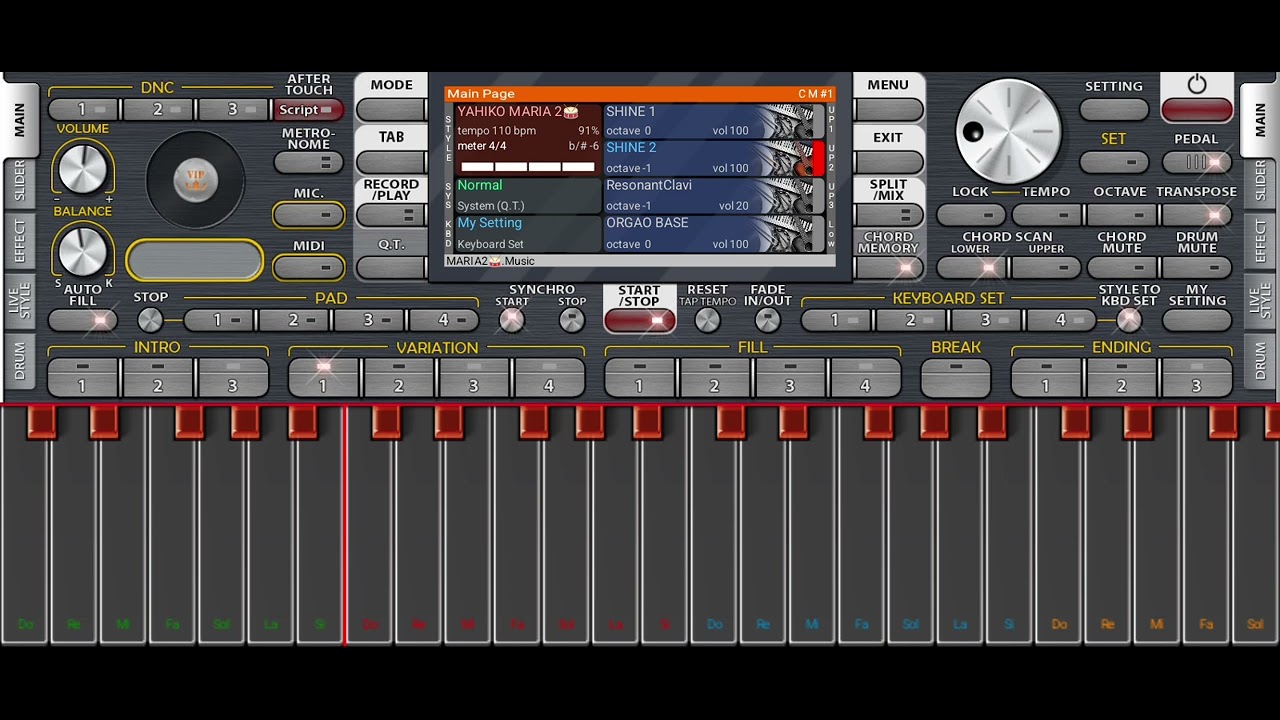This screenshot has width=1280, height=720.
Task: Toggle After Touch Script button
Action: (x=308, y=110)
